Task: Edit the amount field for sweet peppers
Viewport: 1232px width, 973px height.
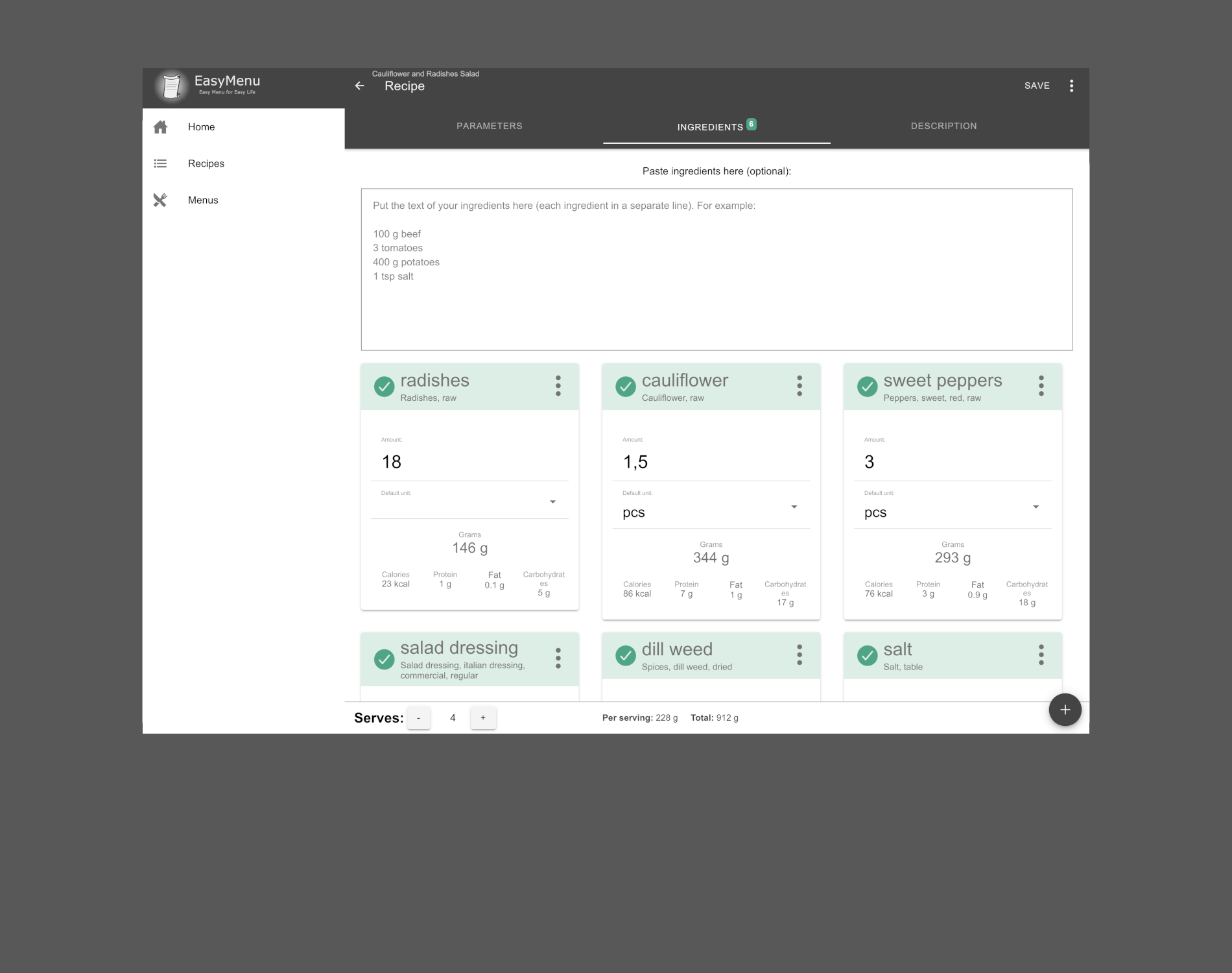Action: (908, 461)
